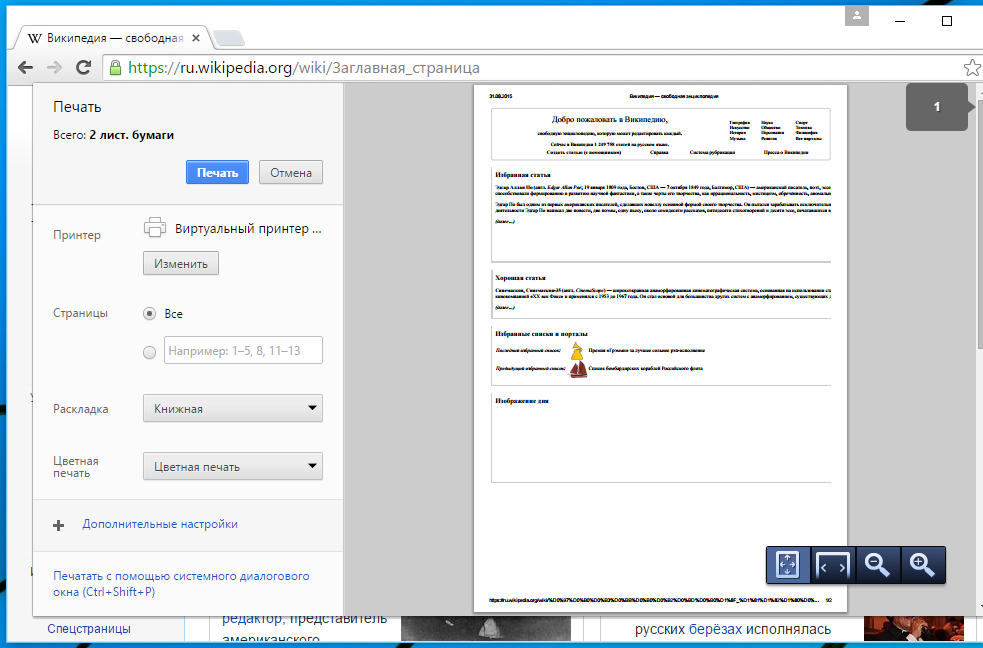Select the Все pages radio button

(x=148, y=313)
